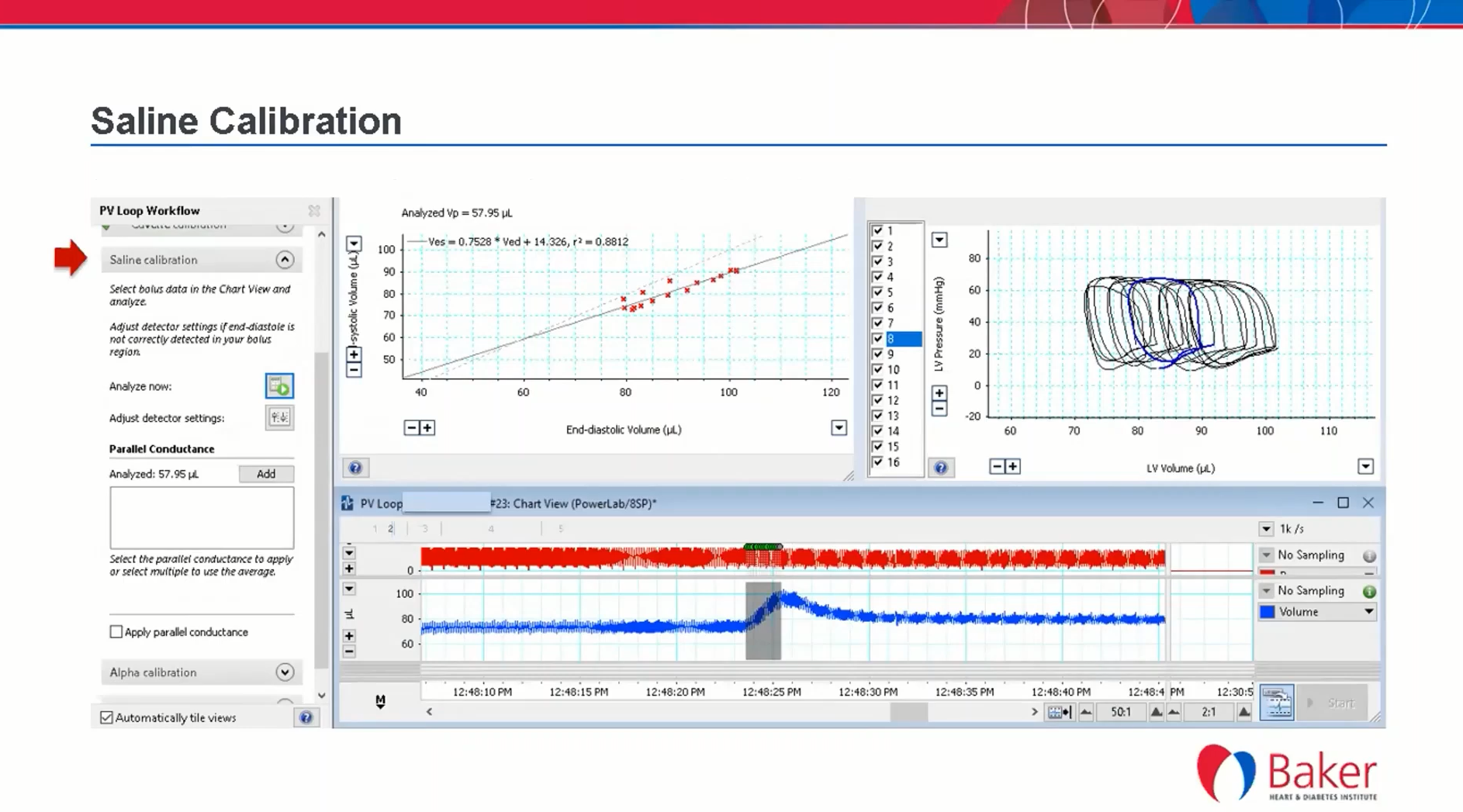Zoom in the LV Volume horizontal axis
This screenshot has height=812, width=1463.
(x=1013, y=466)
